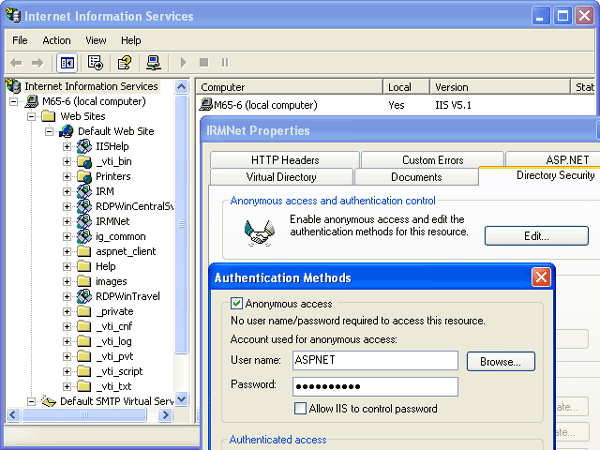Click the Pause item toolbar button
Viewport: 600px width, 450px height.
(x=225, y=62)
